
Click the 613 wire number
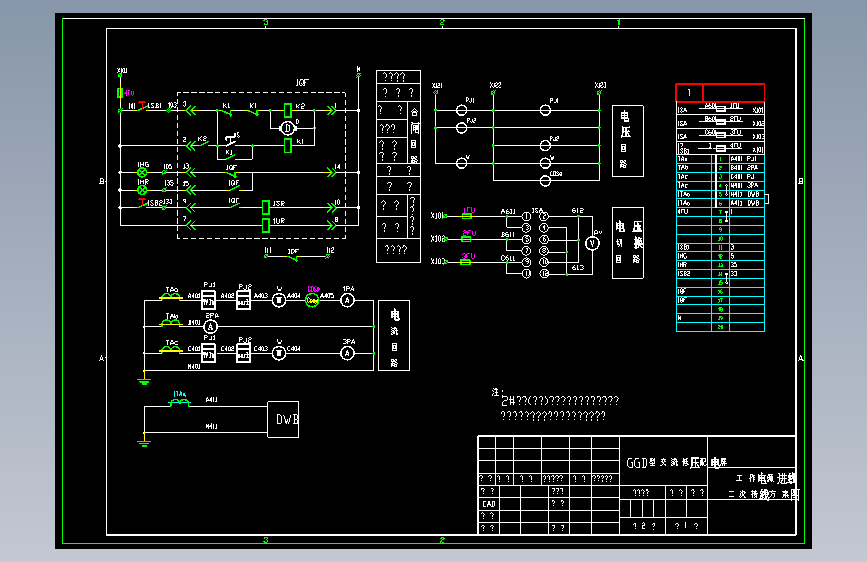click(578, 268)
